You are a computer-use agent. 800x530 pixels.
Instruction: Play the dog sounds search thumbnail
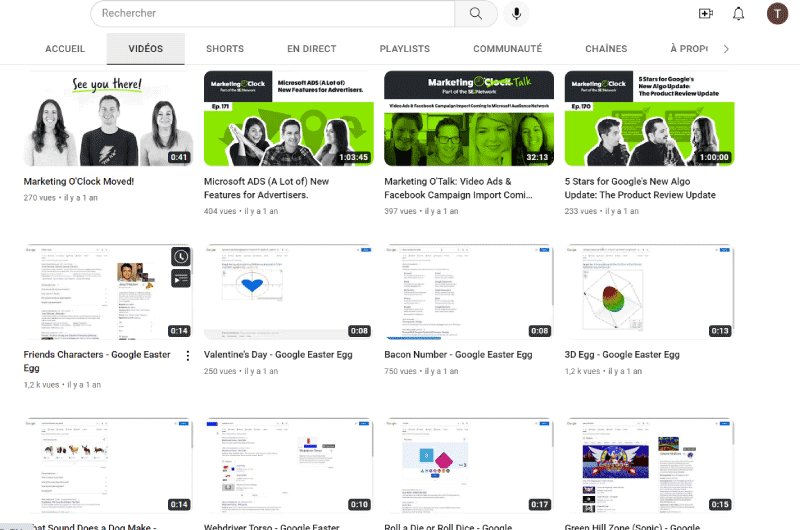click(x=108, y=465)
